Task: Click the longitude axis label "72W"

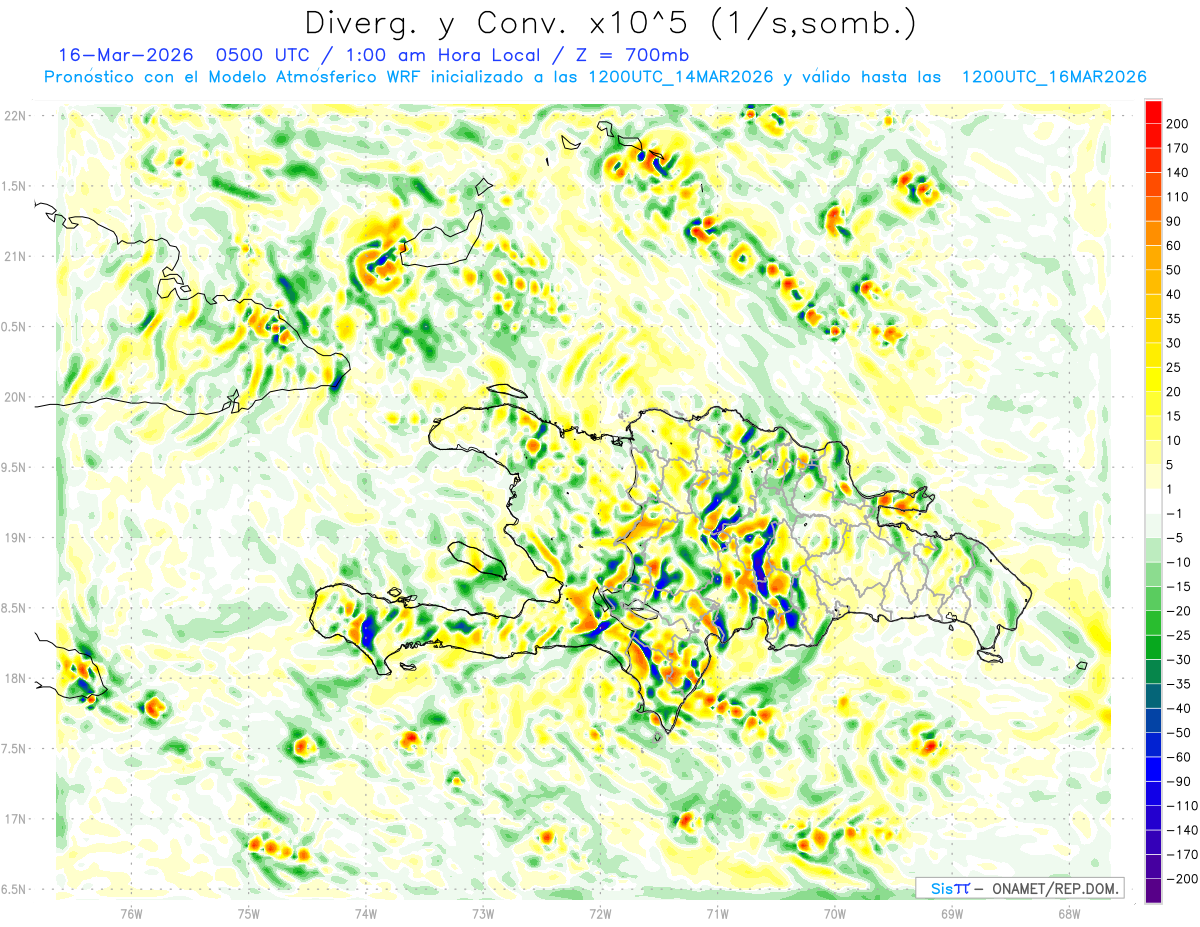Action: pyautogui.click(x=600, y=912)
